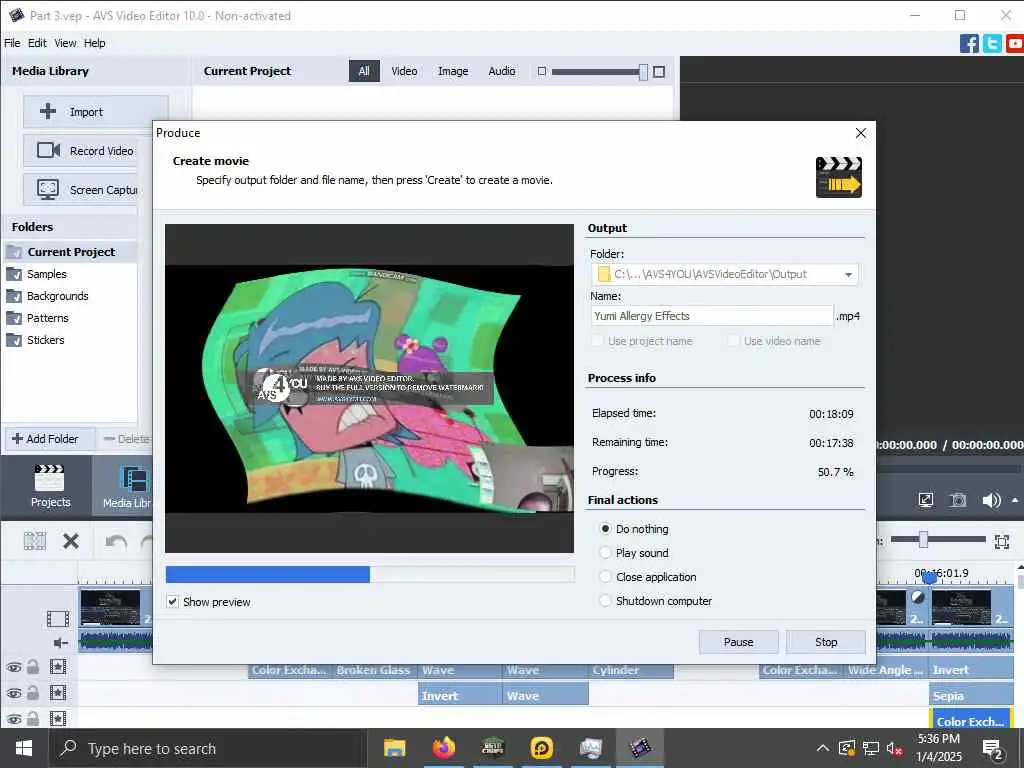Toggle visibility eye of second effects track
Screen dimensions: 1024x768
pos(14,693)
